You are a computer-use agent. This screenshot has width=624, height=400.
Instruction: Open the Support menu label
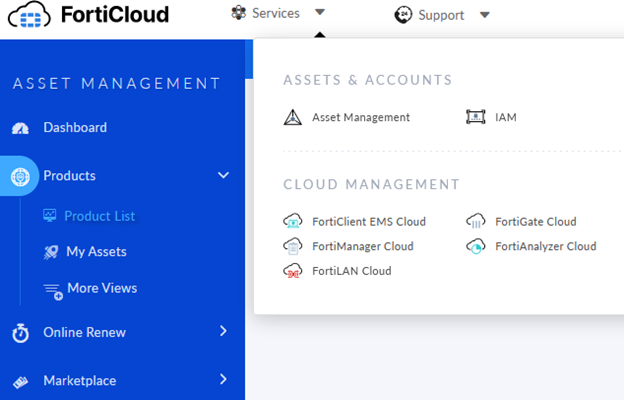[441, 15]
